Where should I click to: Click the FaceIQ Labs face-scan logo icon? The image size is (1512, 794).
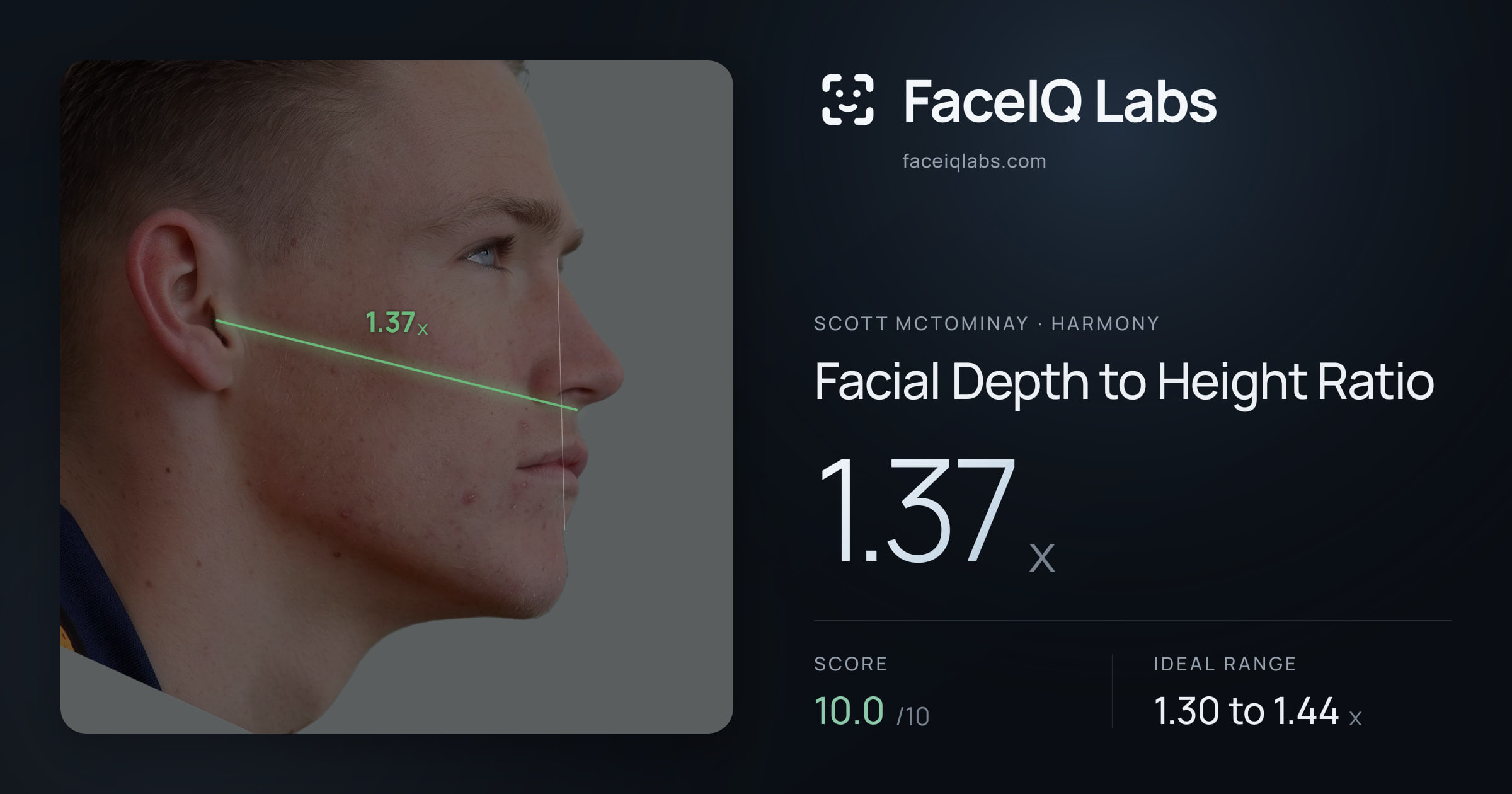[847, 100]
